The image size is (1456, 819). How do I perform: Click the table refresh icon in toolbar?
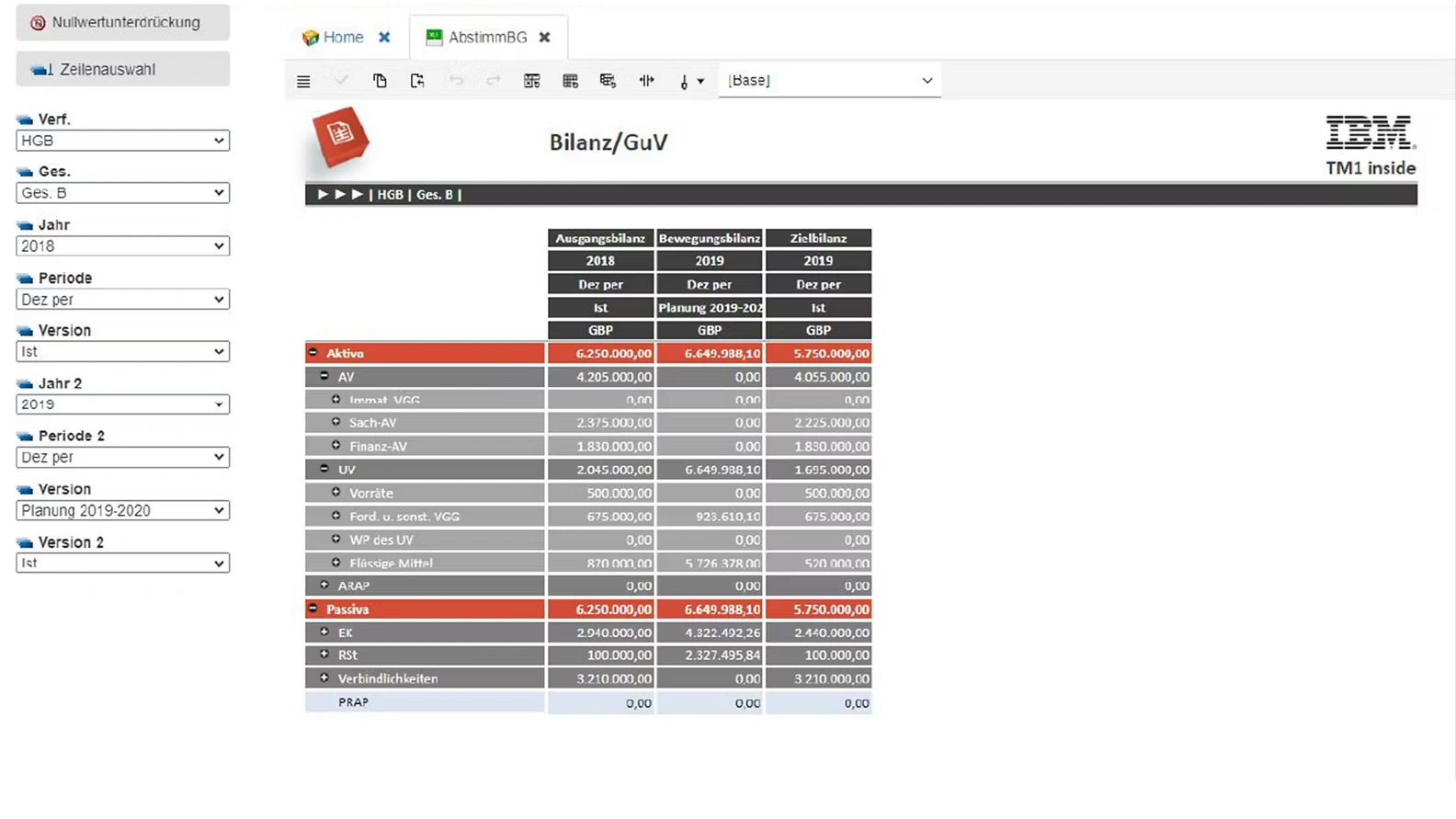click(x=608, y=81)
